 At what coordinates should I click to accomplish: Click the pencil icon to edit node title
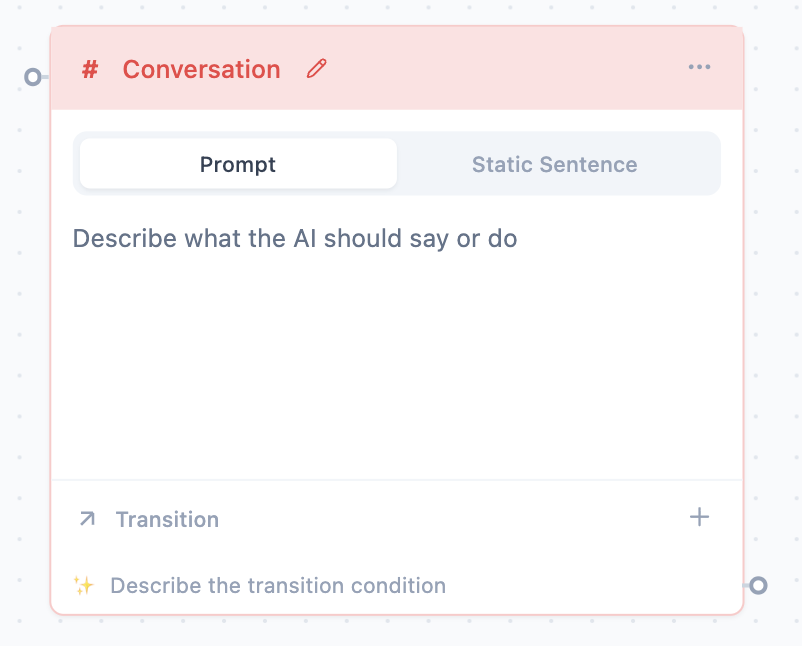(x=316, y=69)
